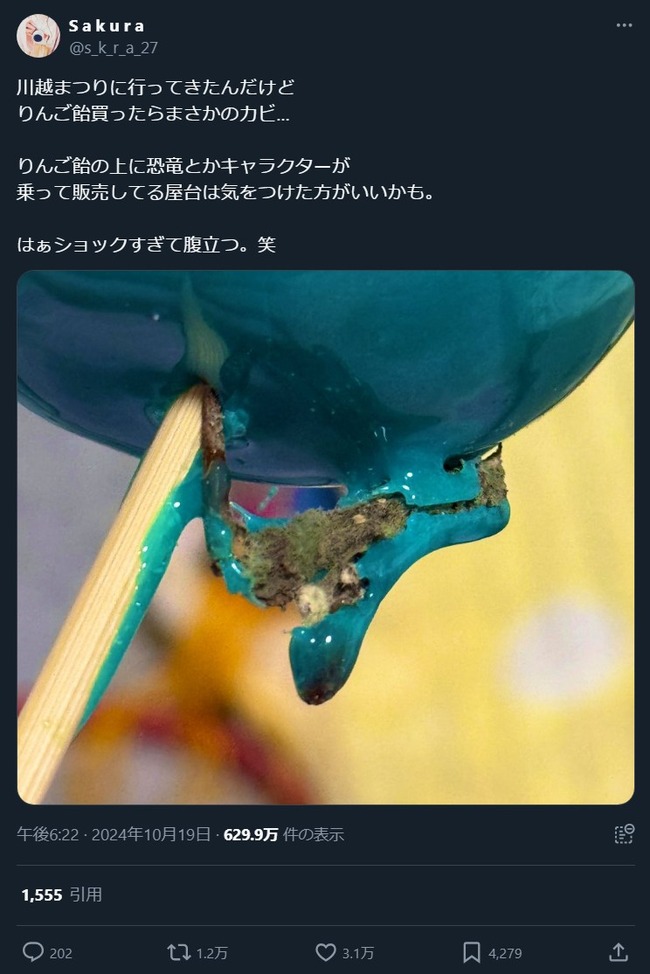
Task: Open the Sakura display name link
Action: pos(107,25)
